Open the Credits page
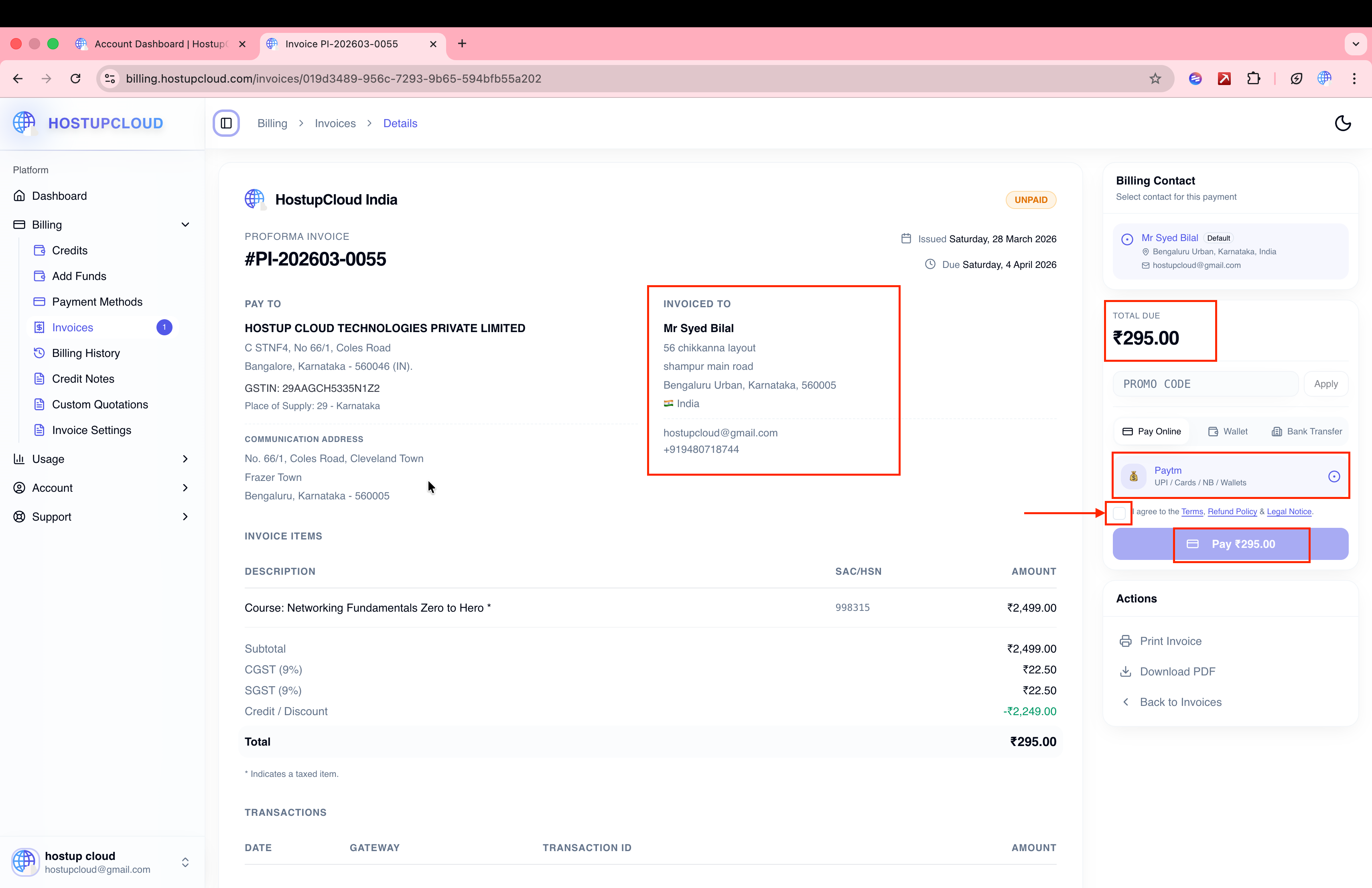 click(69, 251)
